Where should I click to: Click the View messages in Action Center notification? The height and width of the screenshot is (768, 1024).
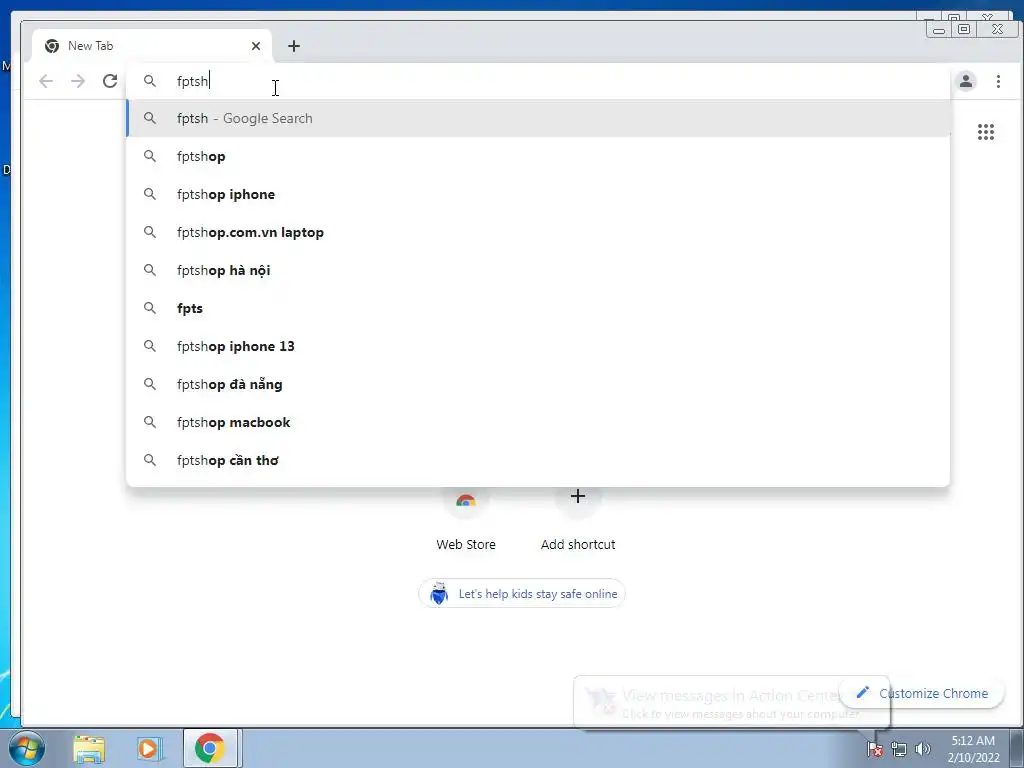(731, 703)
